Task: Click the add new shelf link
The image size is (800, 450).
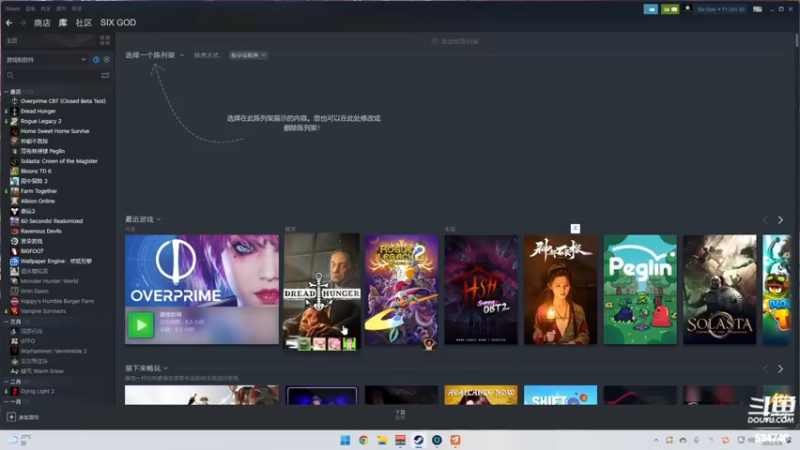Action: tap(455, 41)
